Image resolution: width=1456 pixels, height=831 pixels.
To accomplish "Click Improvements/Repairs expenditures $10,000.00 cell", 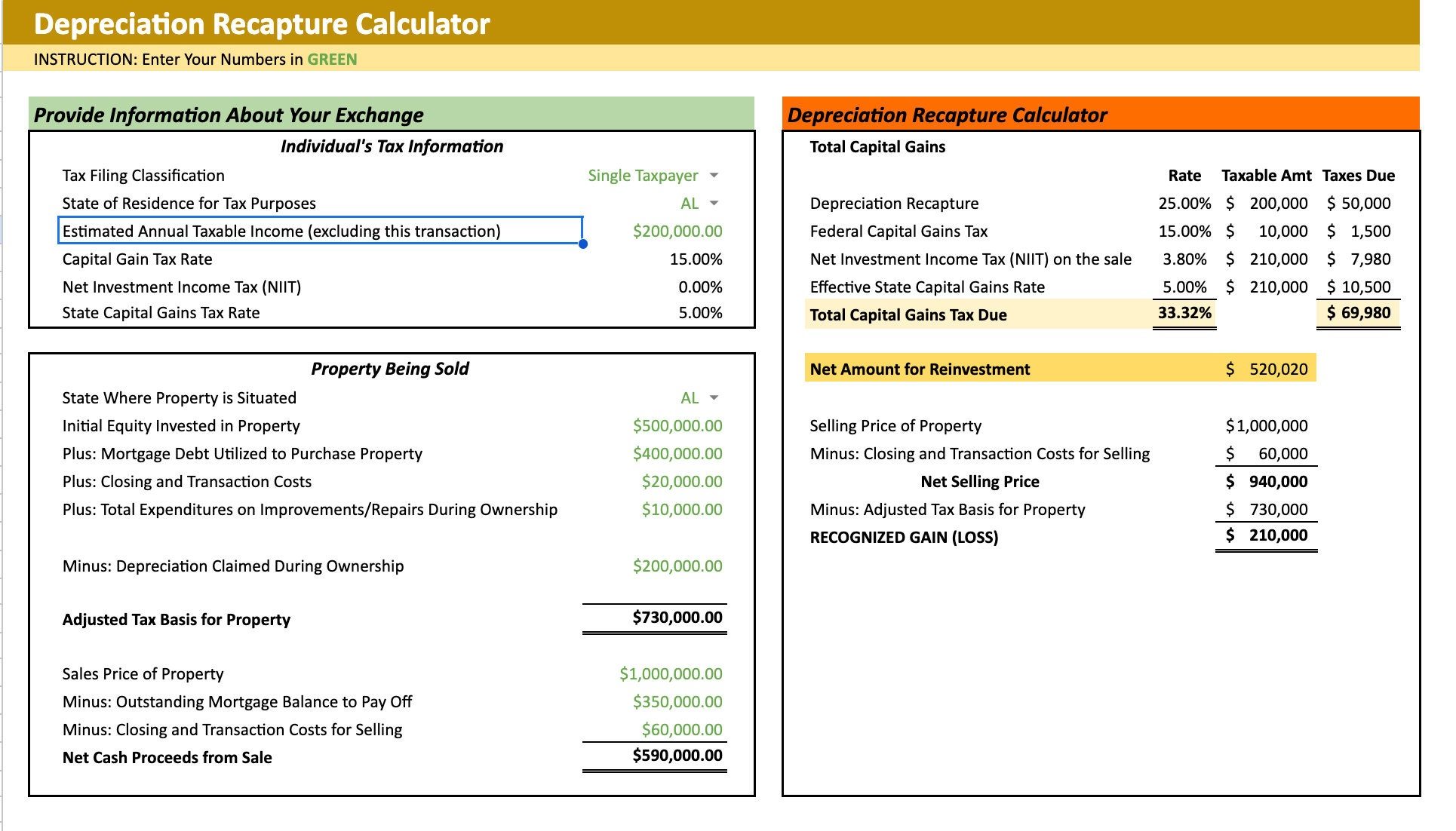I will pyautogui.click(x=681, y=510).
